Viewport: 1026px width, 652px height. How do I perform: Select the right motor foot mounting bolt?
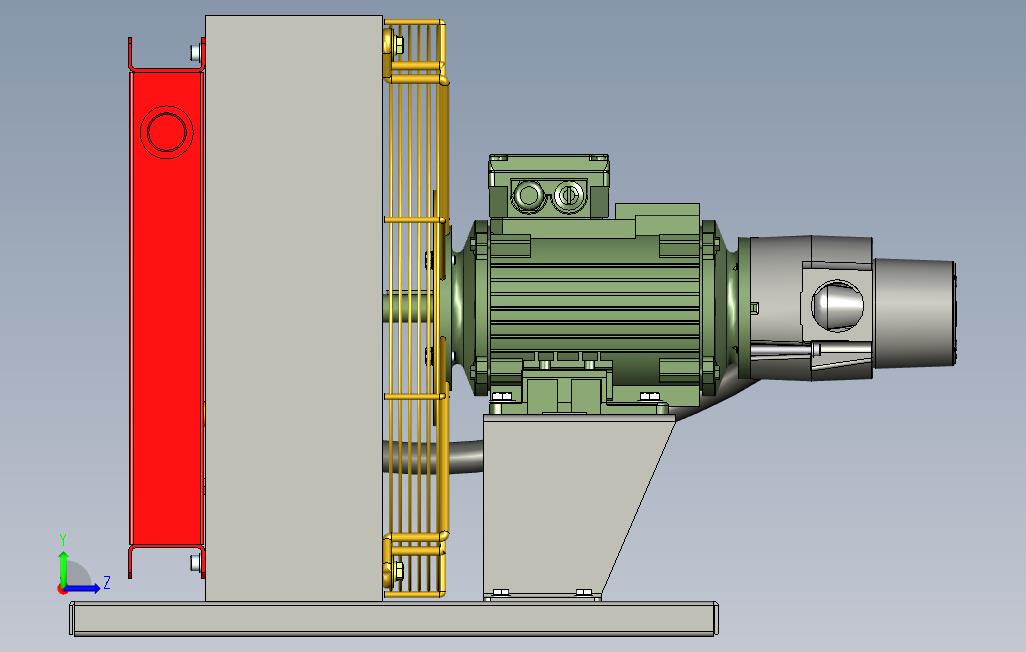[x=648, y=397]
